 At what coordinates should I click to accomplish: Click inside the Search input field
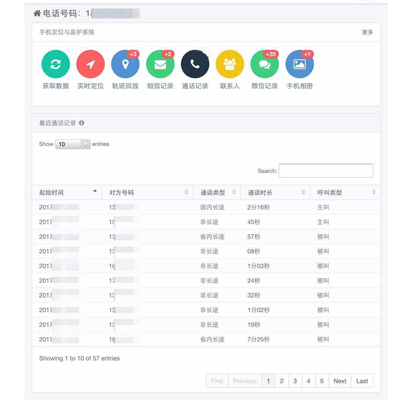click(x=326, y=171)
